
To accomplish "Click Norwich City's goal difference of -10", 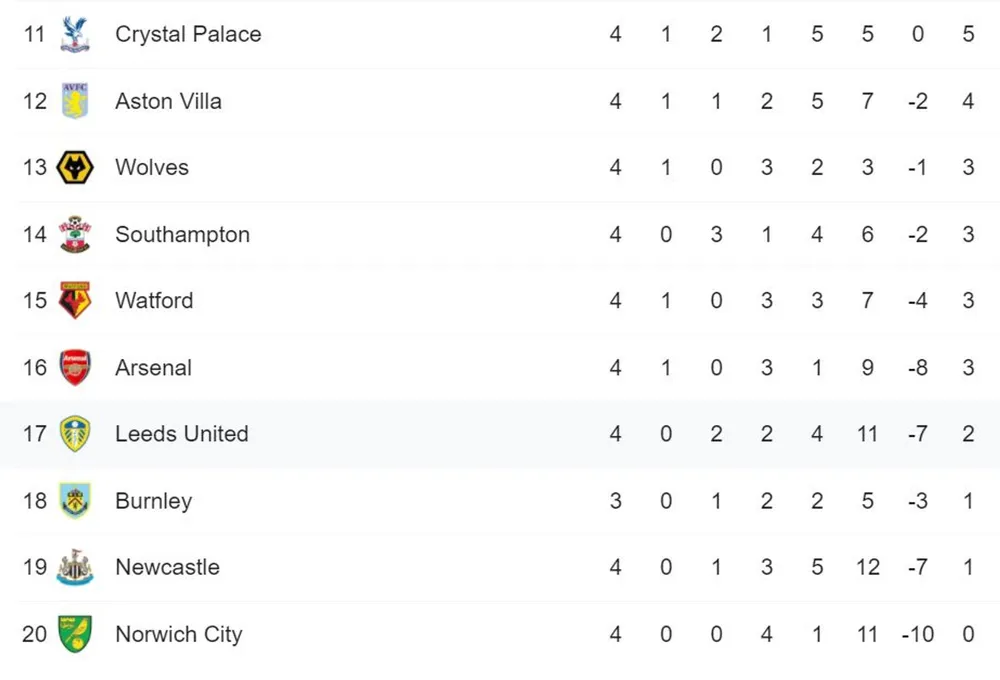I will (918, 634).
